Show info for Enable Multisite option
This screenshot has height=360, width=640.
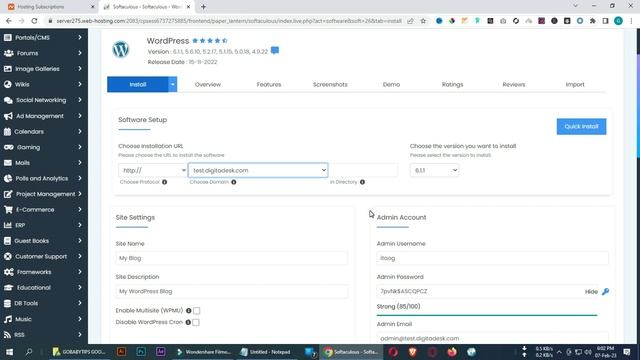coord(189,311)
